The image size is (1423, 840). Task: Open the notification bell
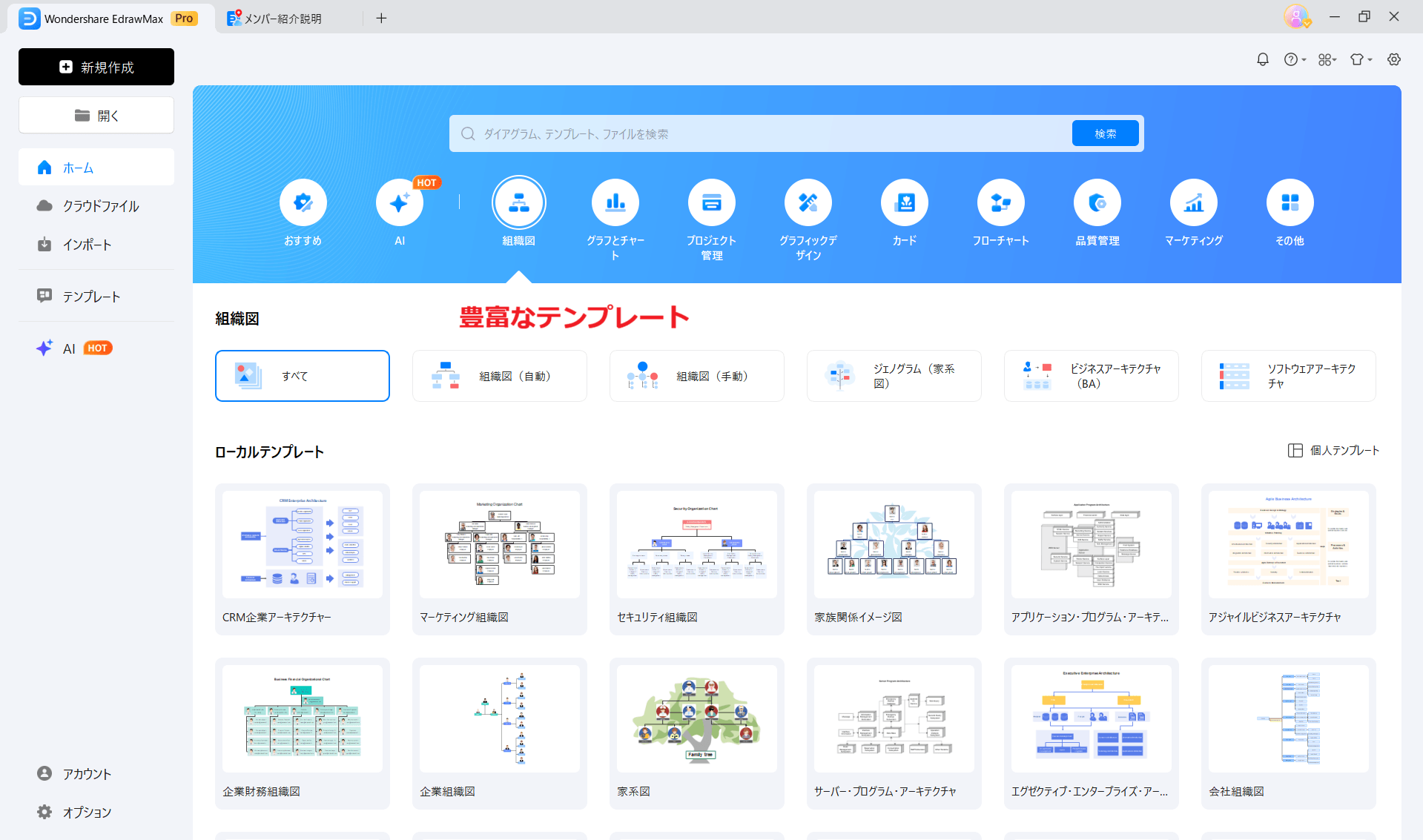coord(1263,59)
